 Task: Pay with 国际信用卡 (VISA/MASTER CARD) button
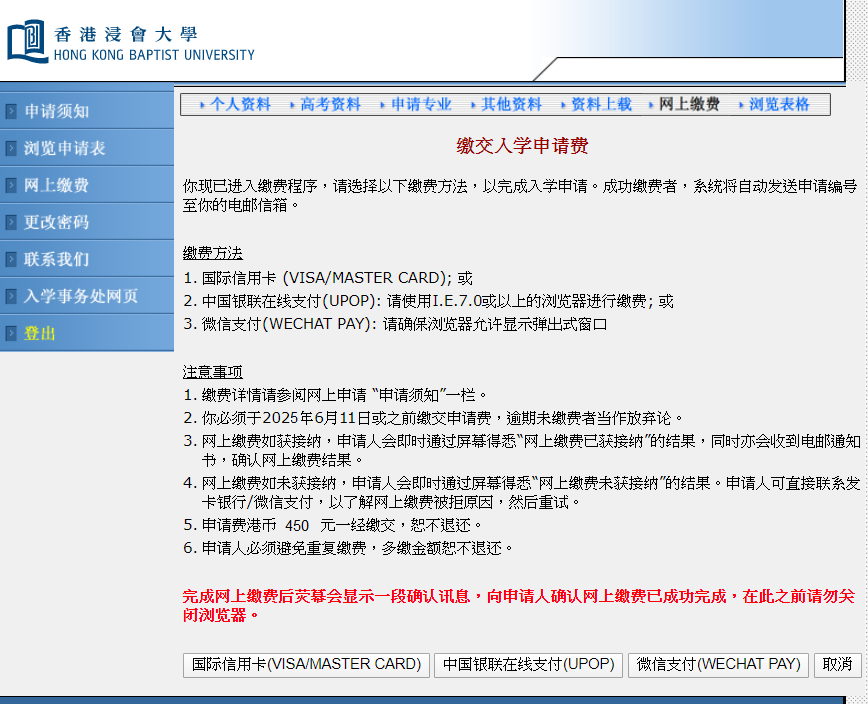(x=306, y=664)
